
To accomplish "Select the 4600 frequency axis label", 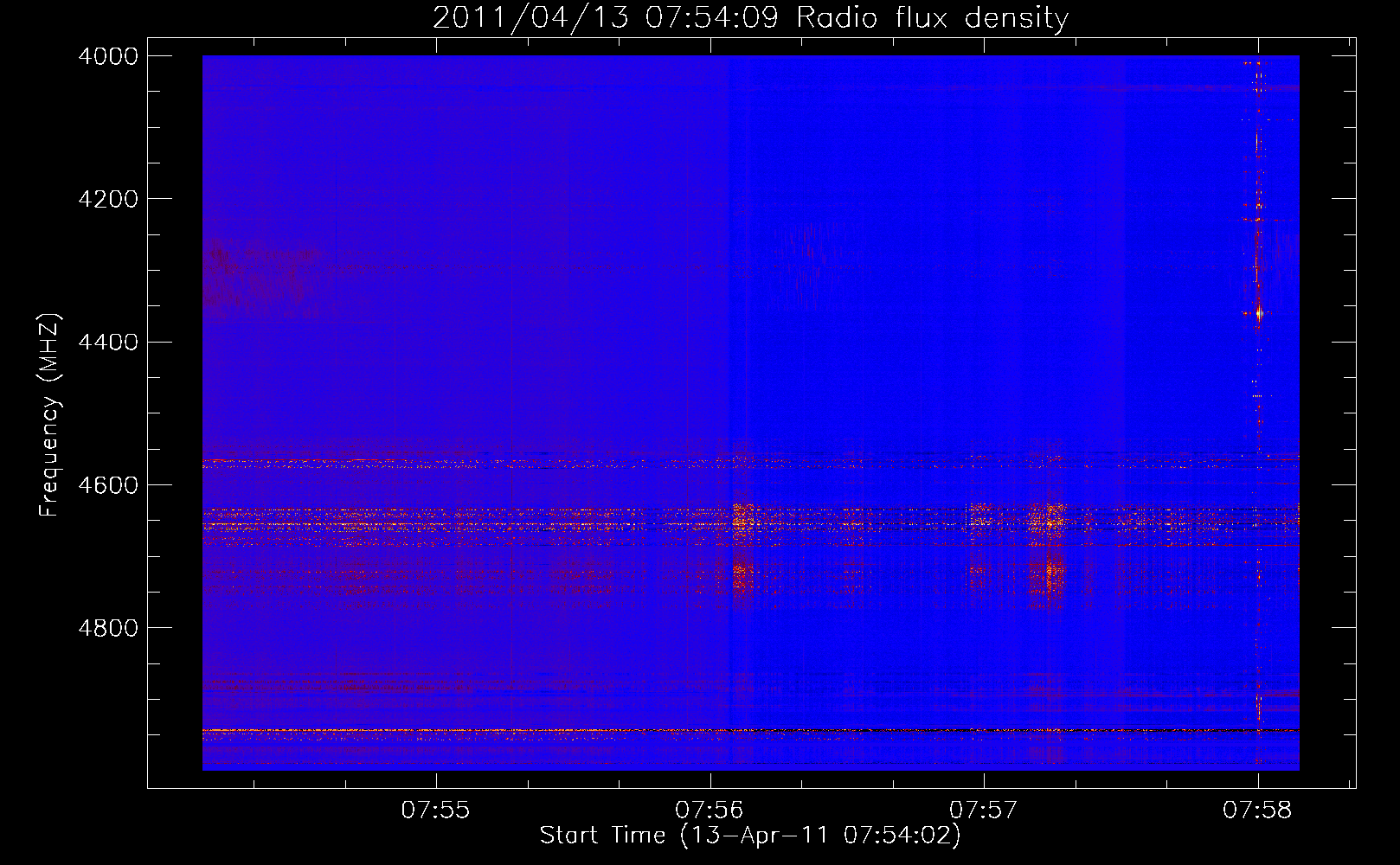I will coord(107,484).
